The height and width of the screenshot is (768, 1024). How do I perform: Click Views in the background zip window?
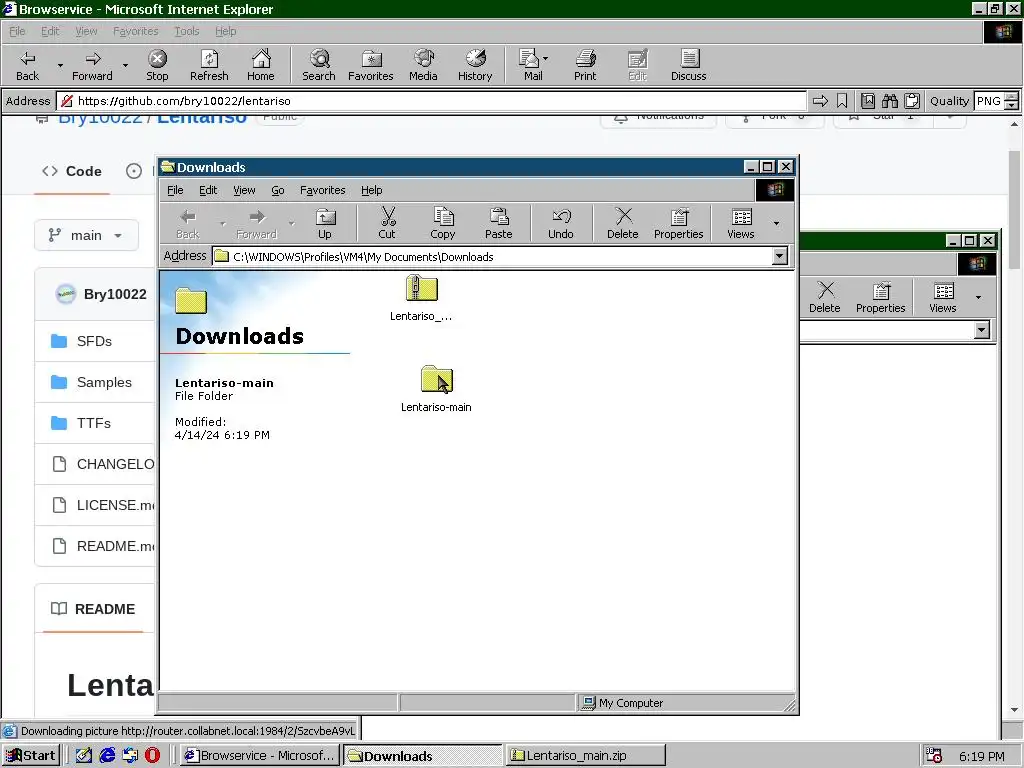(x=942, y=298)
